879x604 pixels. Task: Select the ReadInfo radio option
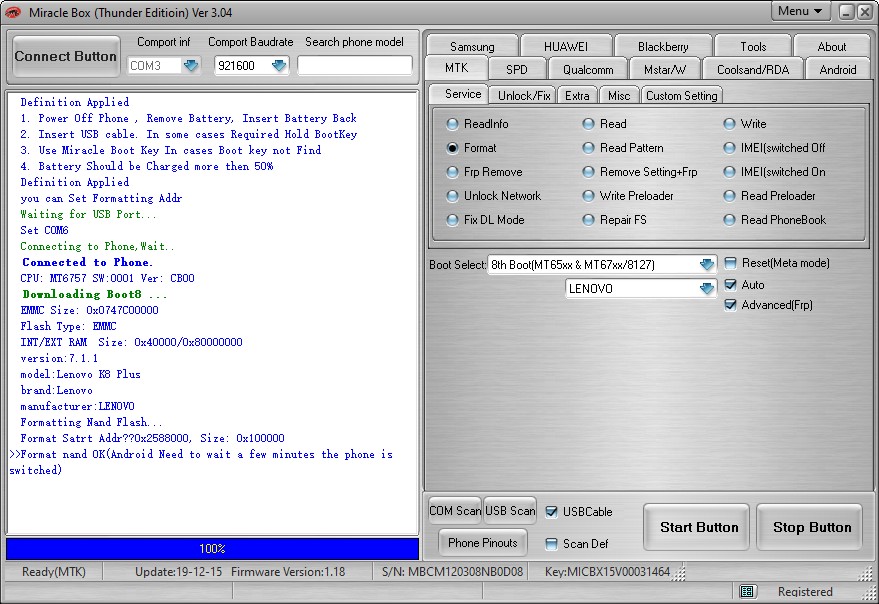click(477, 124)
